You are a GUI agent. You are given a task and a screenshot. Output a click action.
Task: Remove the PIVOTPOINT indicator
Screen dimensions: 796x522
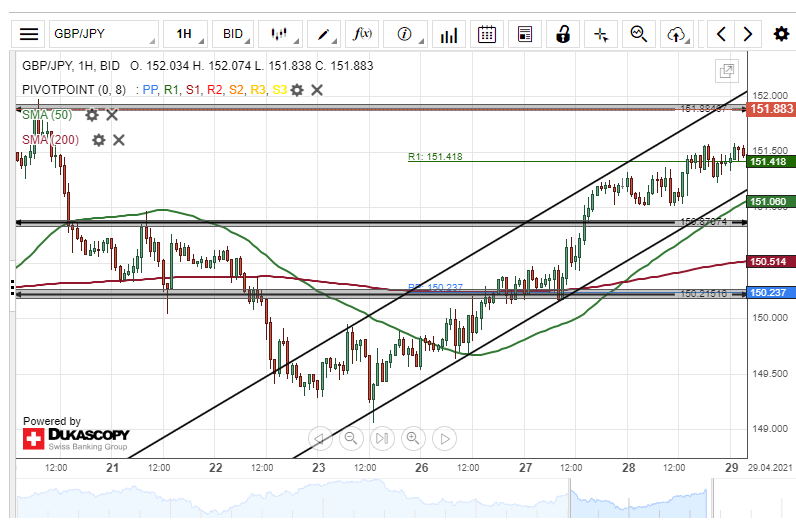coord(317,90)
